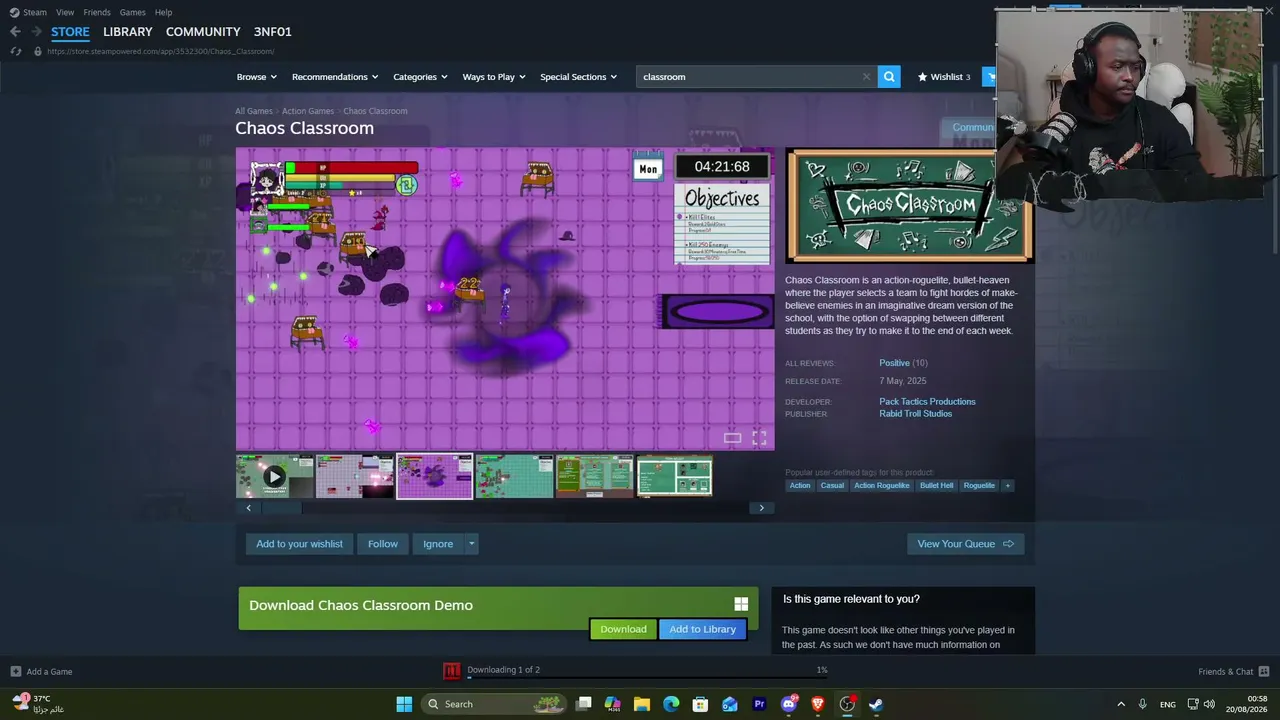
Task: Toggle fullscreen on the screenshot viewer
Action: (x=759, y=438)
